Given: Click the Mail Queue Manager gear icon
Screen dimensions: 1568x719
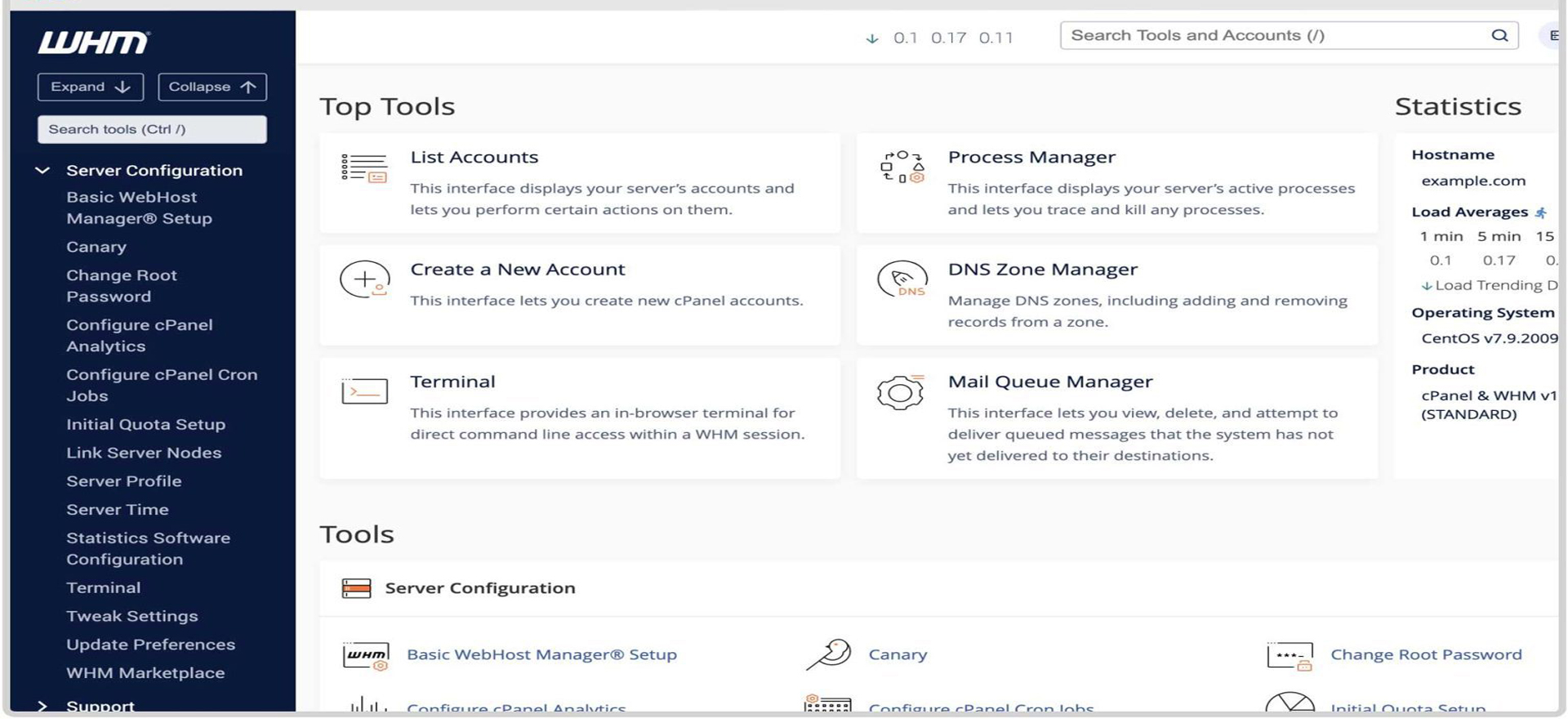Looking at the screenshot, I should click(x=900, y=392).
